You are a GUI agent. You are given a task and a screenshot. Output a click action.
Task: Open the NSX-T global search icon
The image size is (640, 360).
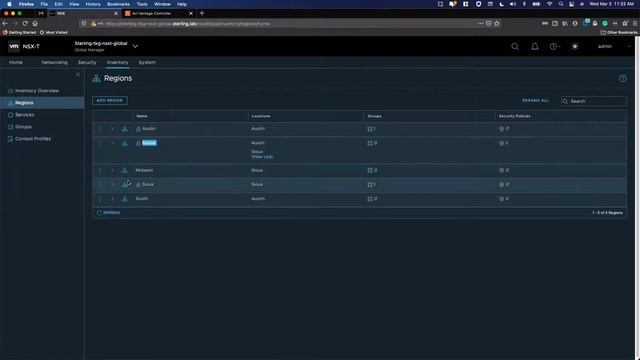click(515, 47)
